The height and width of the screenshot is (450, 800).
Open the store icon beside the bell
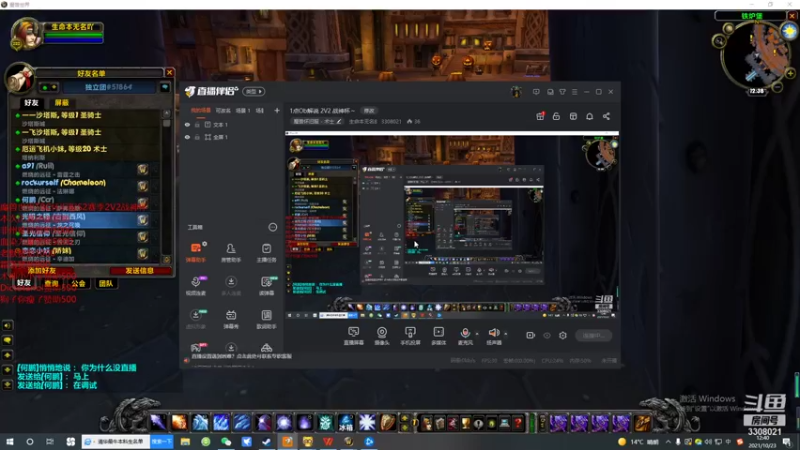[573, 116]
